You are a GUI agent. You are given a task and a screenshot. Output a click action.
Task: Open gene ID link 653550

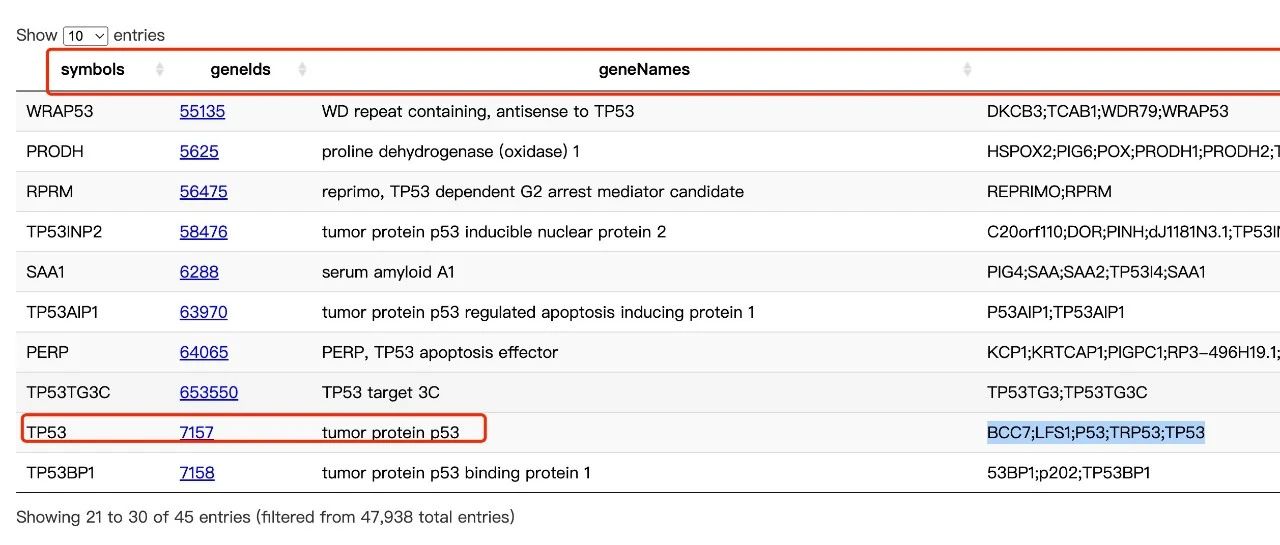[209, 392]
